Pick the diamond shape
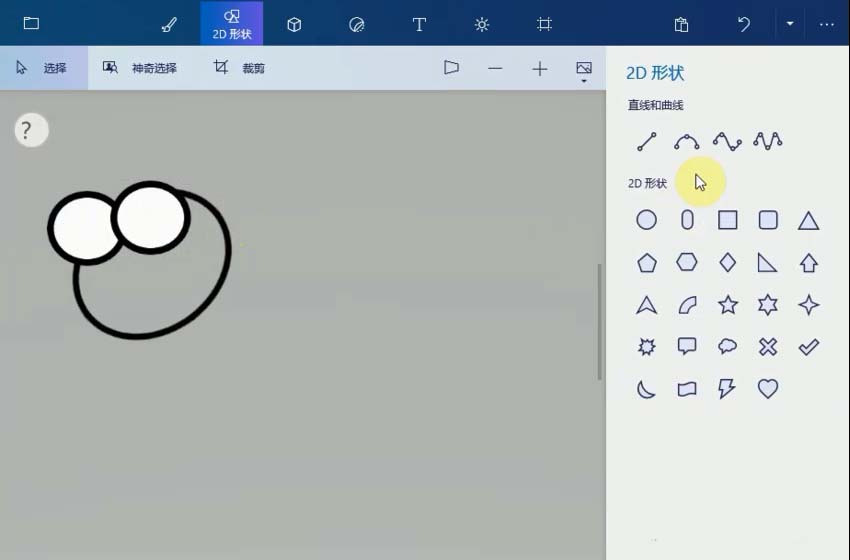The image size is (850, 560). pyautogui.click(x=727, y=262)
